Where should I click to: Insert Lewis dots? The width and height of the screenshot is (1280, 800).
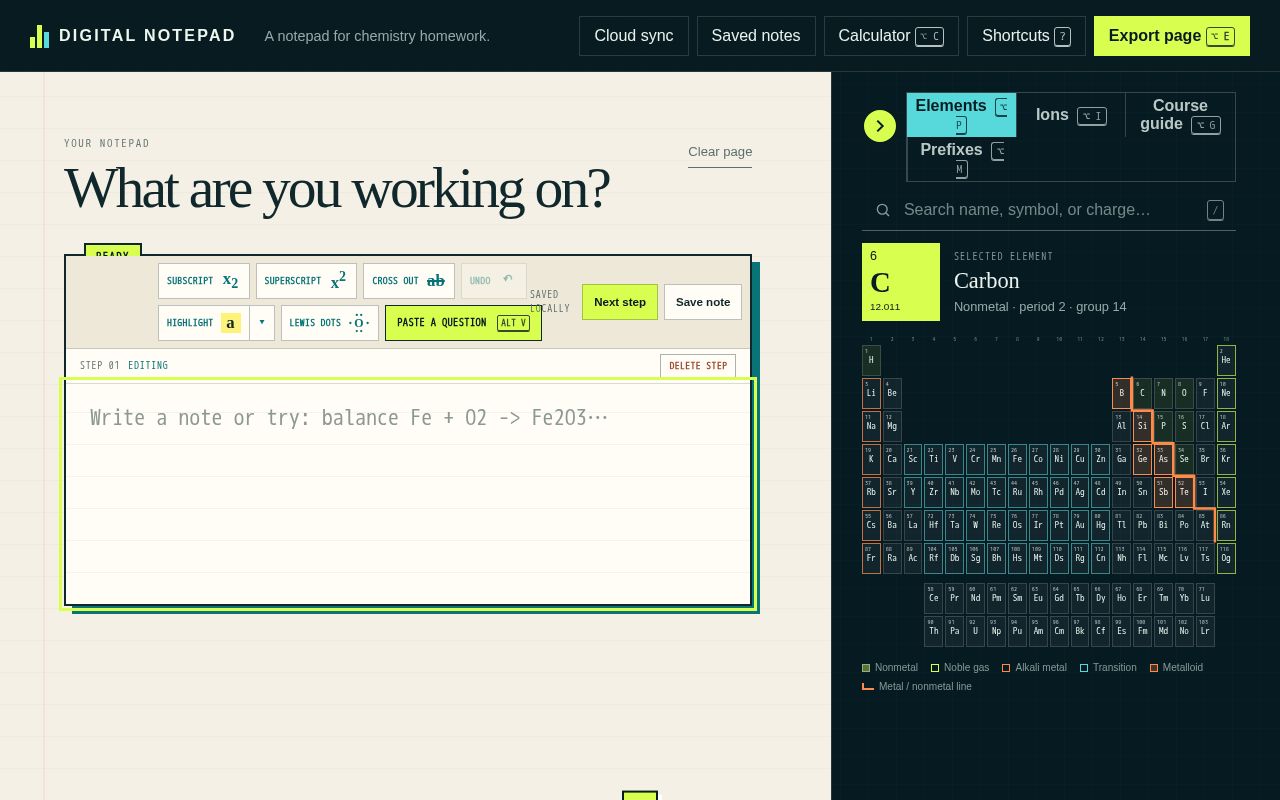[330, 323]
